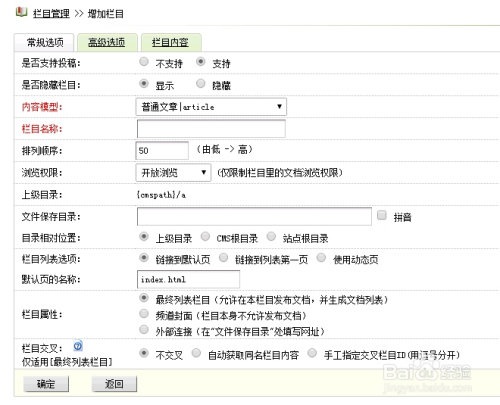Choose 链接到列表第一页 list option
This screenshot has width=500, height=405.
[223, 258]
